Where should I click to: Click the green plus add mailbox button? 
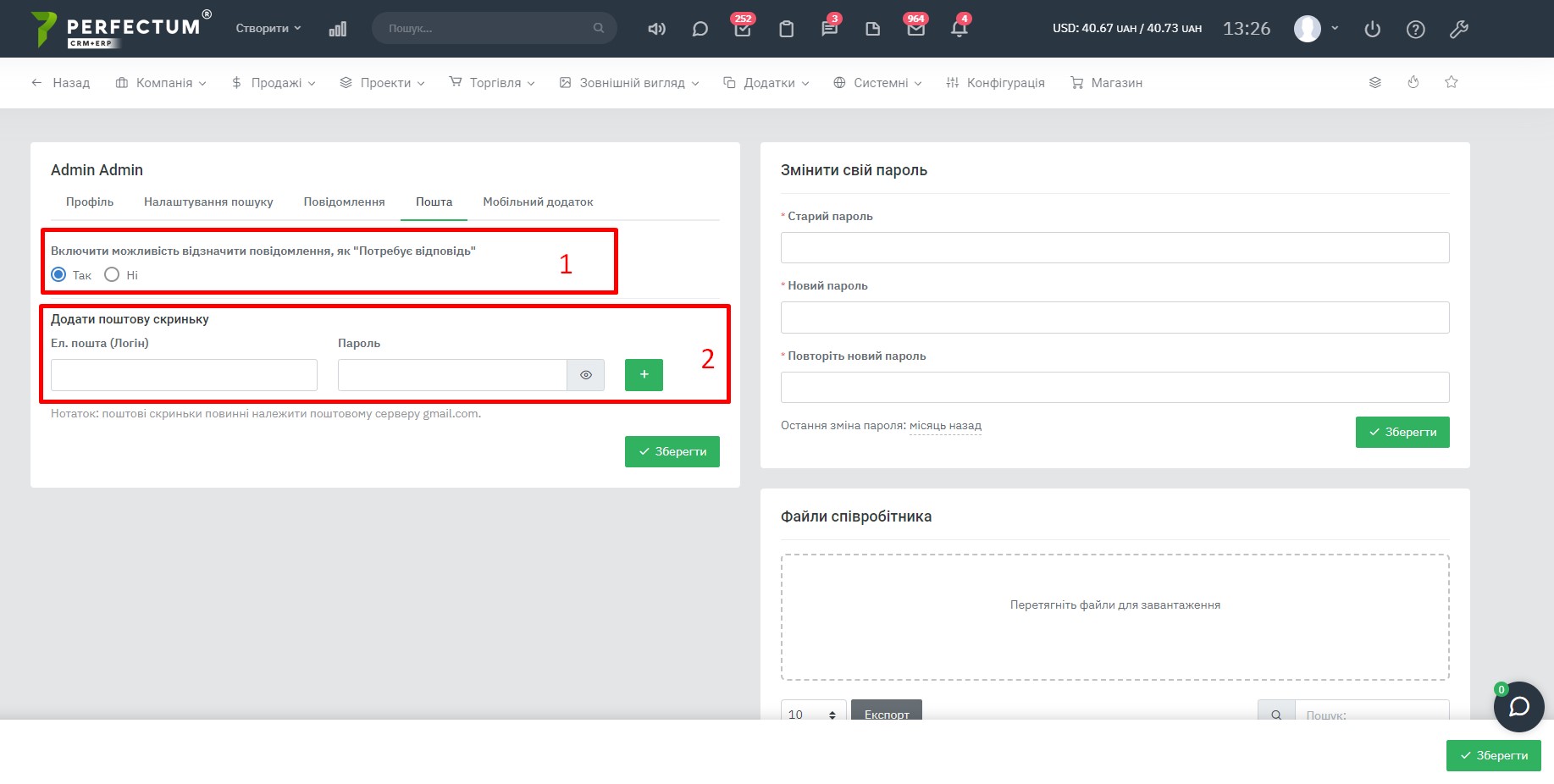[x=644, y=375]
